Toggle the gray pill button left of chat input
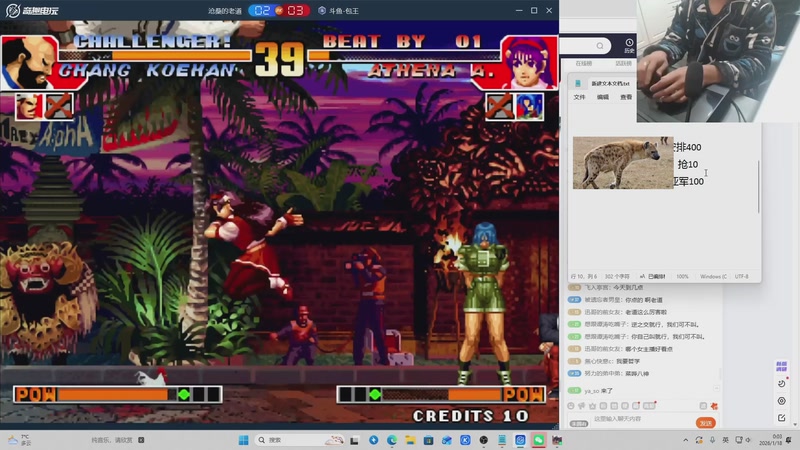This screenshot has height=450, width=800. pyautogui.click(x=579, y=423)
